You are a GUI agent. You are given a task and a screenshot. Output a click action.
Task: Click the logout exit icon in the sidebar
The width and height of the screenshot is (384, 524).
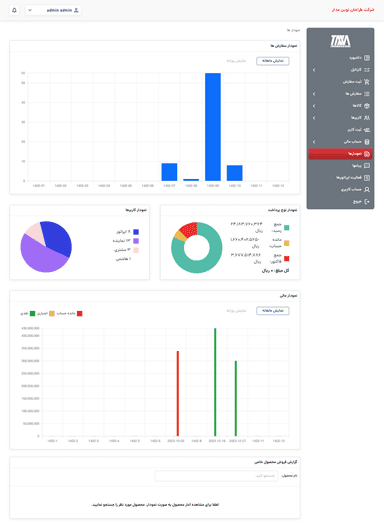(x=367, y=202)
